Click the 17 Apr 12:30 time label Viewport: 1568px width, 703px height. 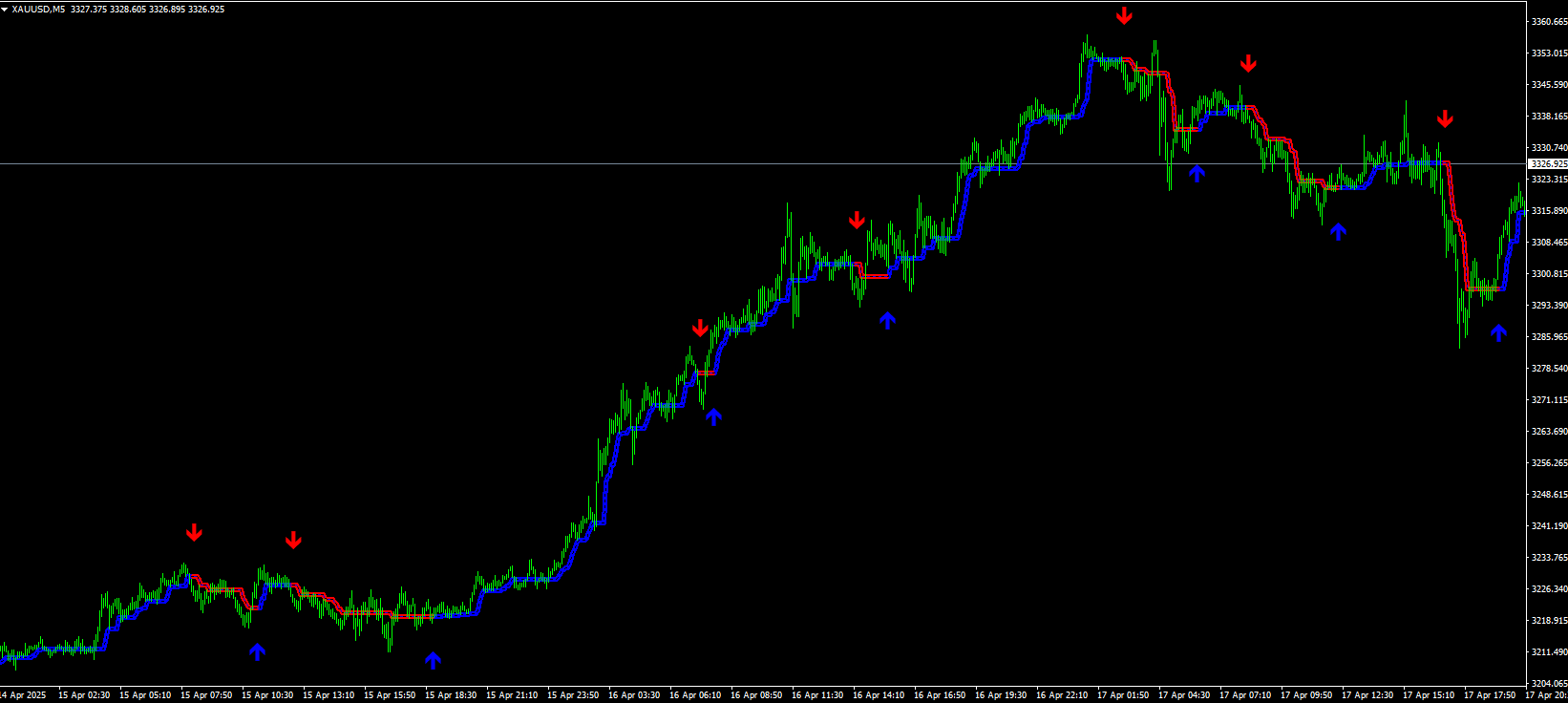tap(1367, 695)
